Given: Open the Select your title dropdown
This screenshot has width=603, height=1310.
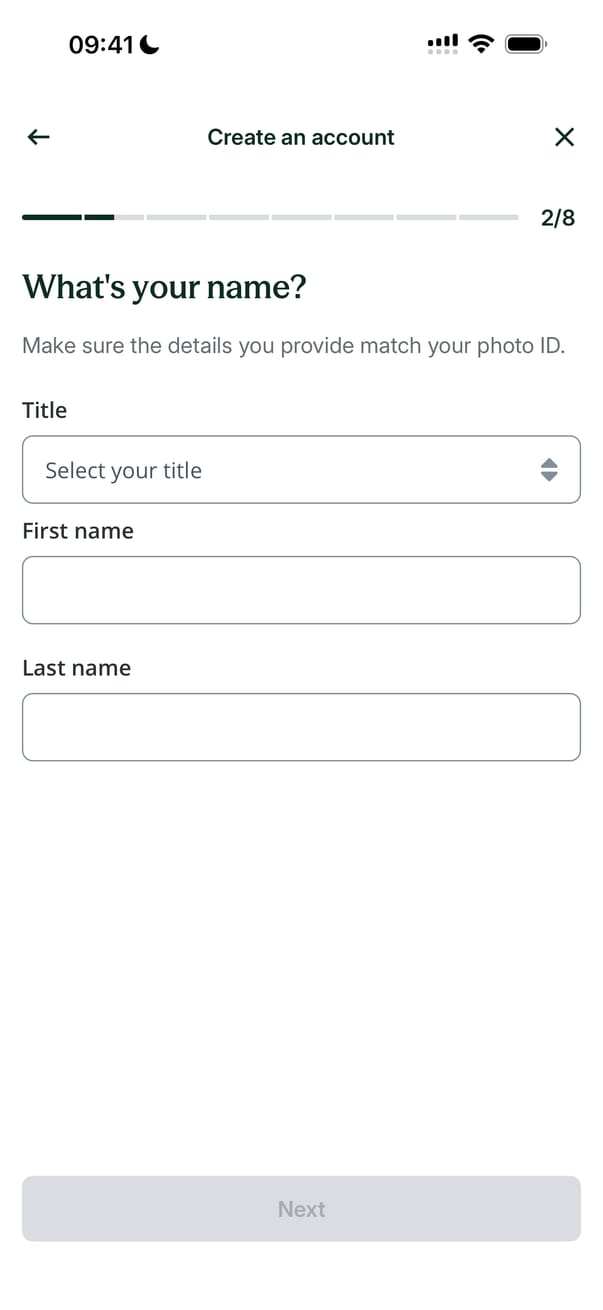Looking at the screenshot, I should 300,470.
